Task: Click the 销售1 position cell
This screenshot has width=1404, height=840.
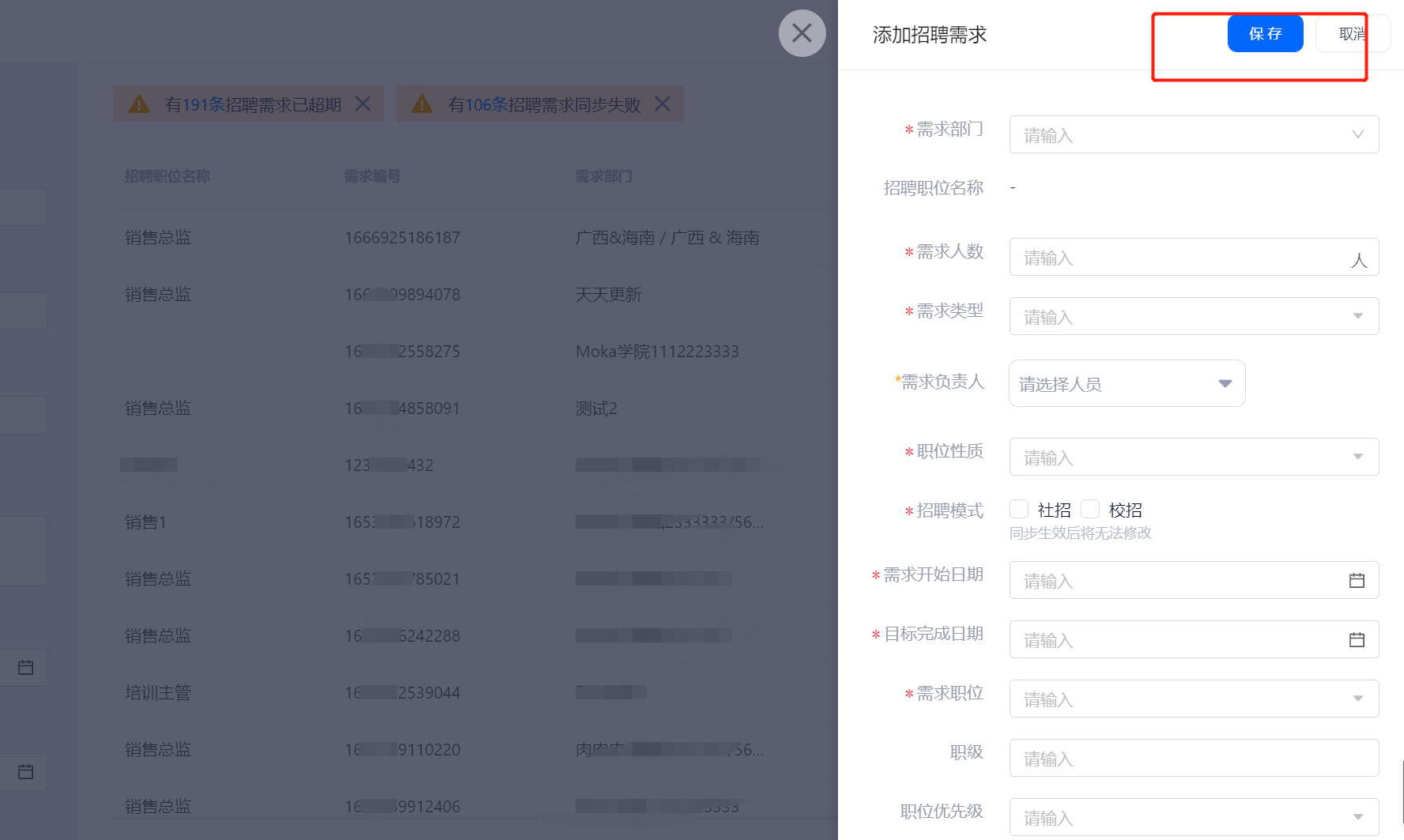Action: point(145,522)
